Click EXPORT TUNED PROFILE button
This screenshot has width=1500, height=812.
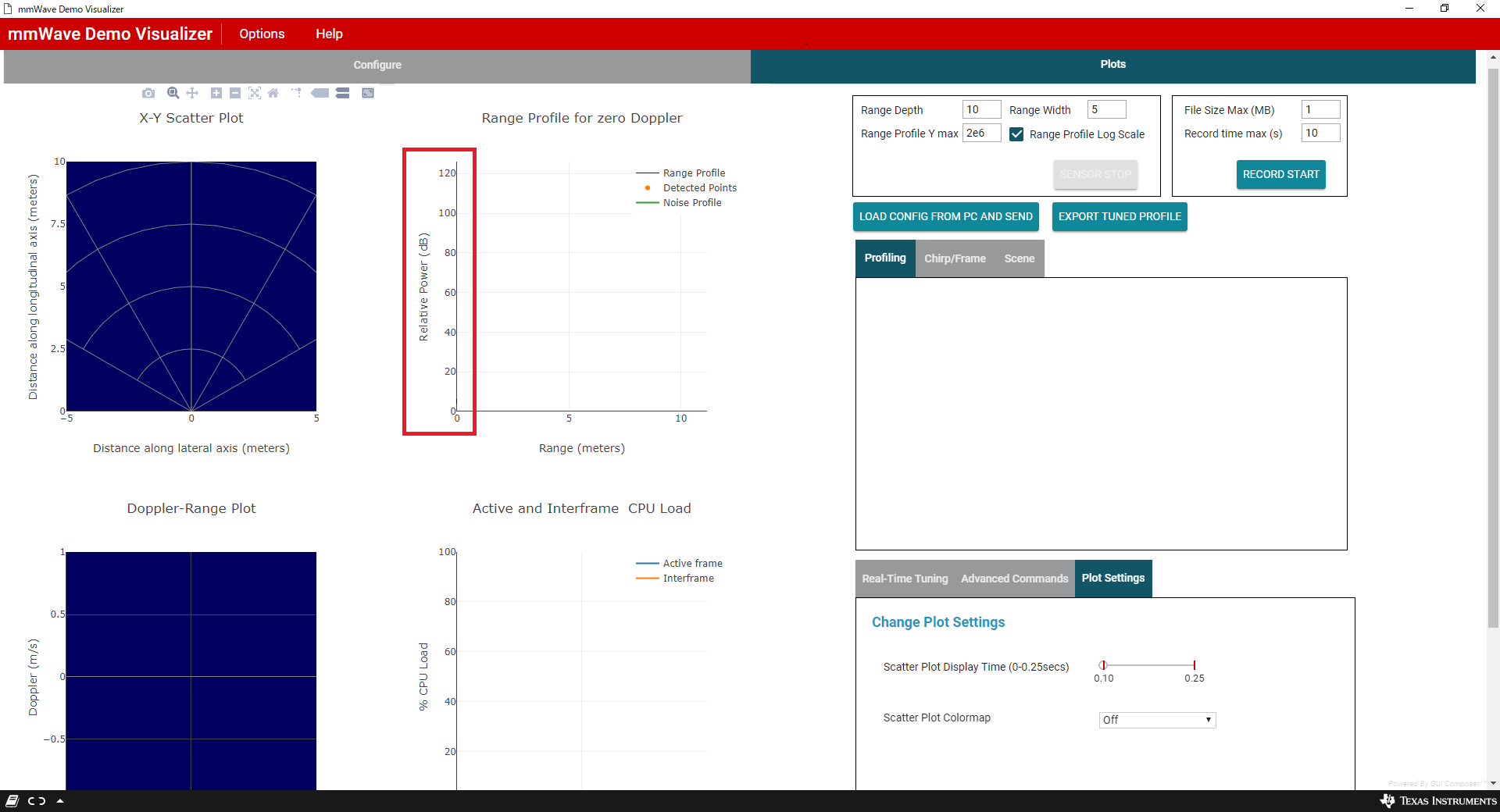pos(1120,216)
